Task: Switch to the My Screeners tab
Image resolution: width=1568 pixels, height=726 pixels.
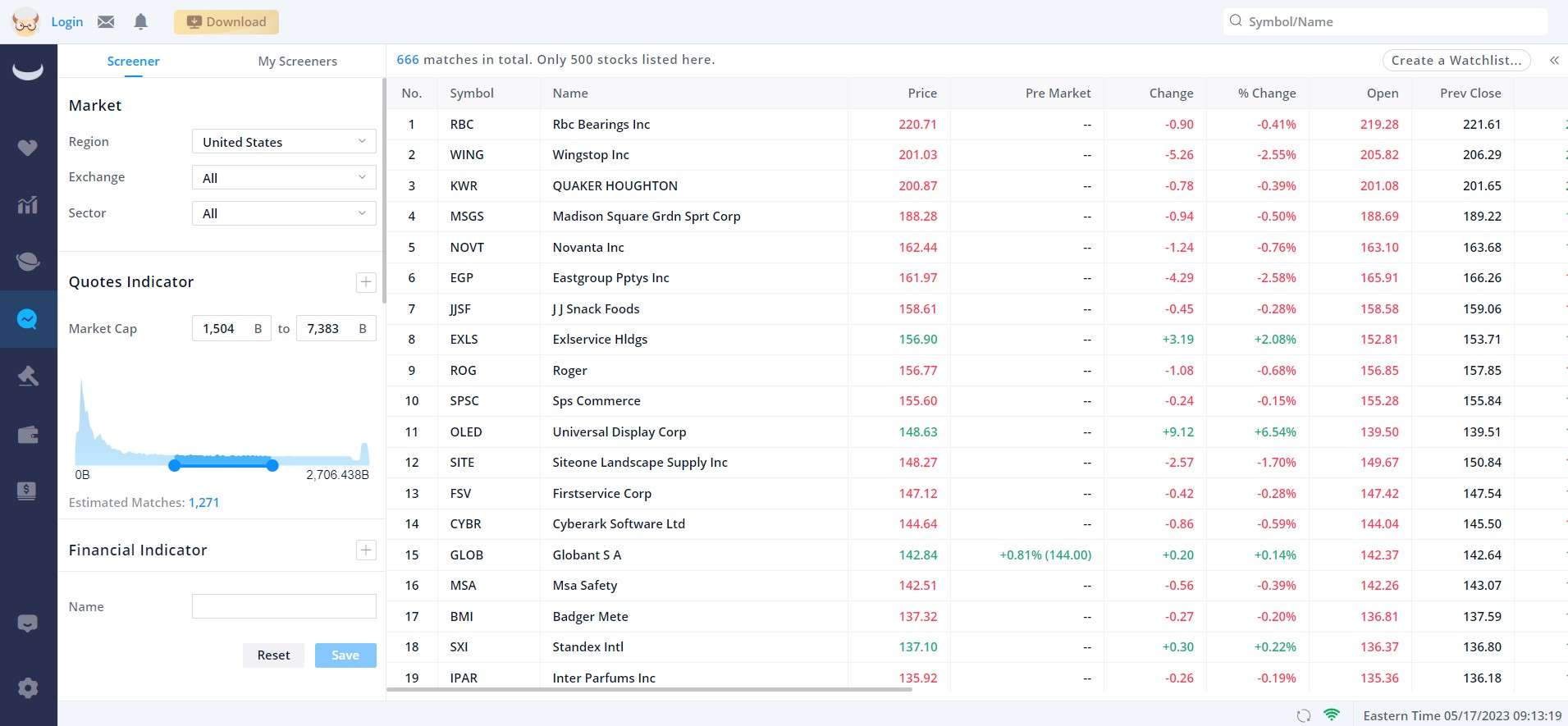Action: 297,61
